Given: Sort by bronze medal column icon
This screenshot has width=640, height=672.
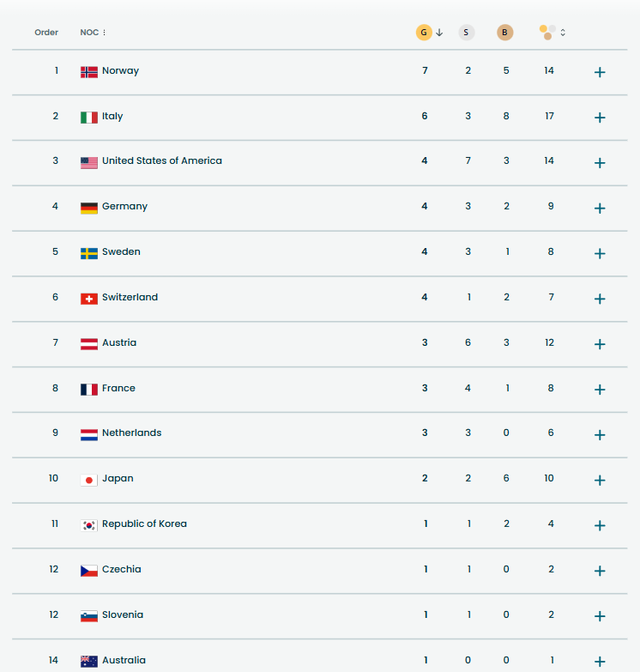Looking at the screenshot, I should (505, 33).
